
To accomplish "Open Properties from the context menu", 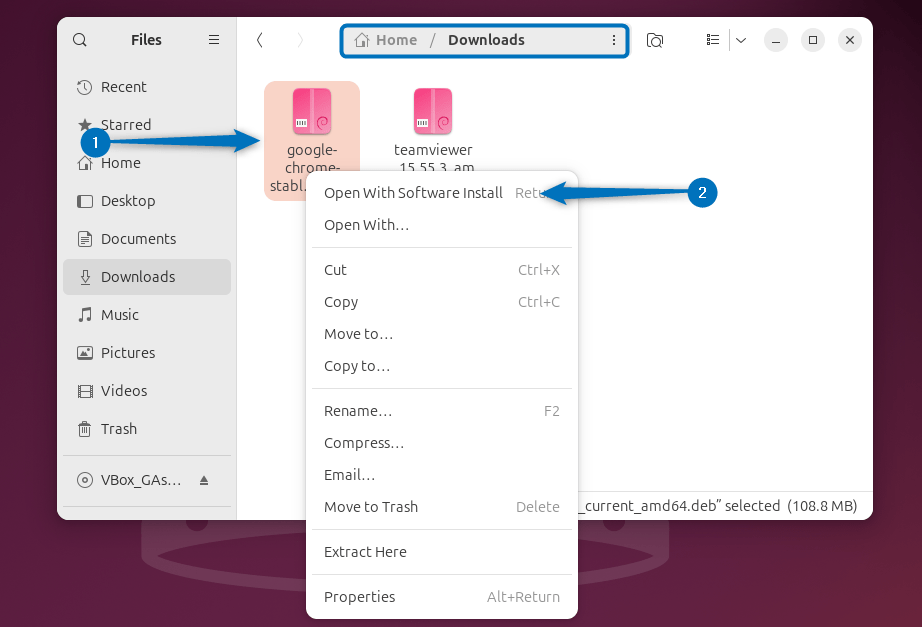I will [x=359, y=596].
